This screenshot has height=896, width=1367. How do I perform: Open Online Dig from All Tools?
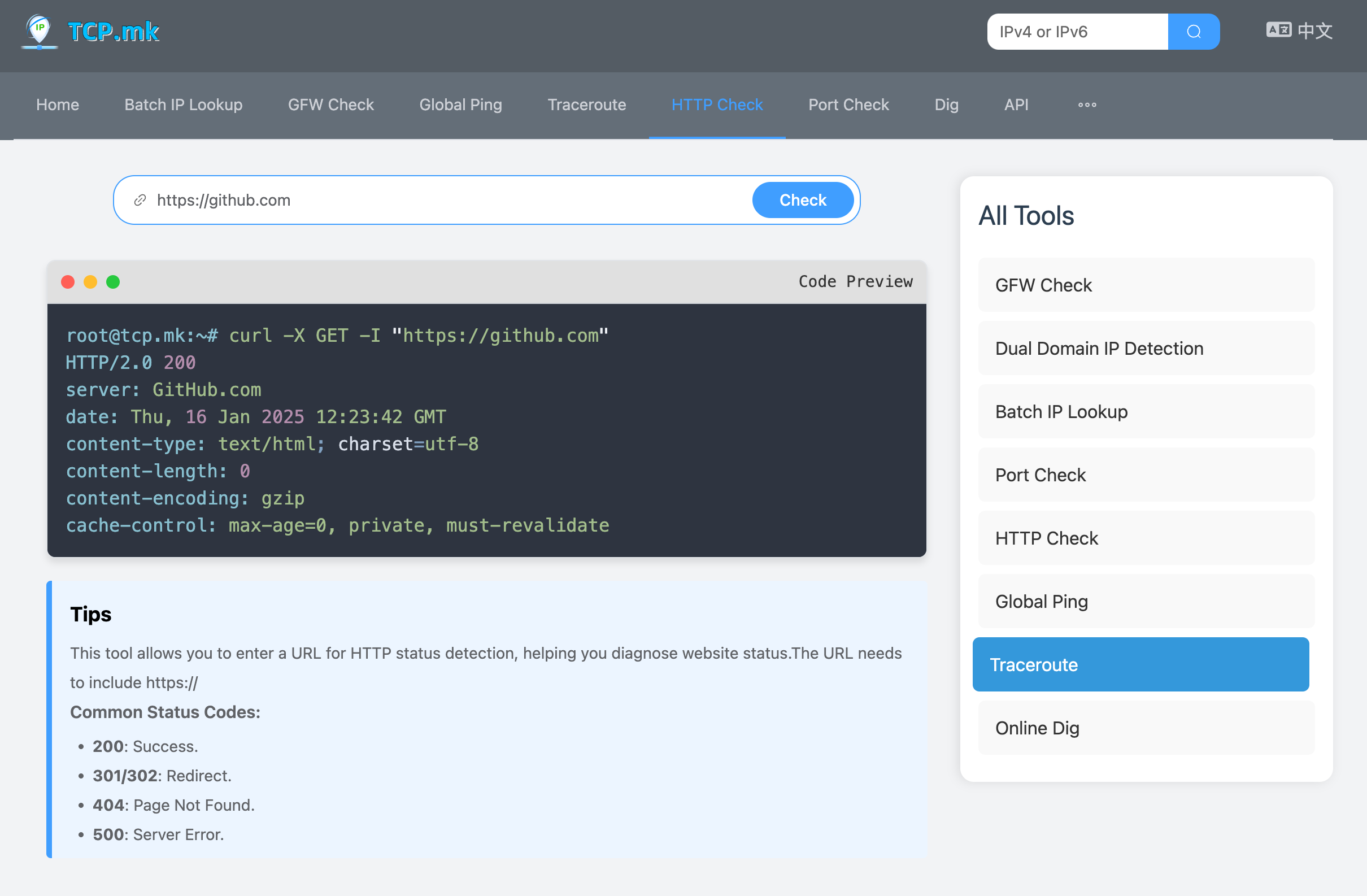pos(1146,727)
